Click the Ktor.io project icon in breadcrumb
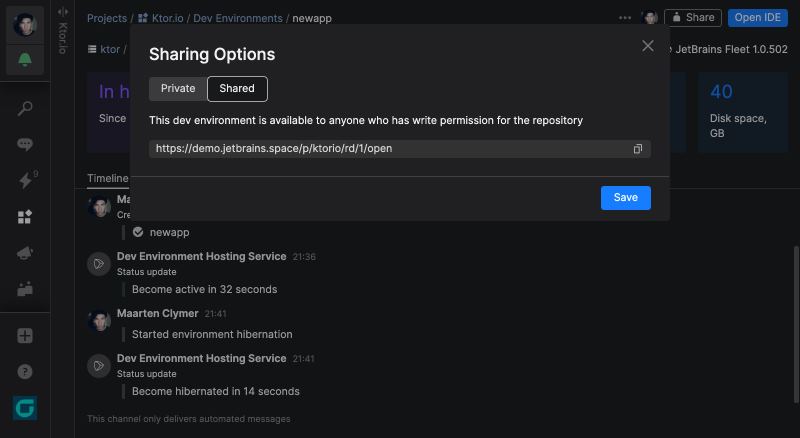 tap(143, 18)
